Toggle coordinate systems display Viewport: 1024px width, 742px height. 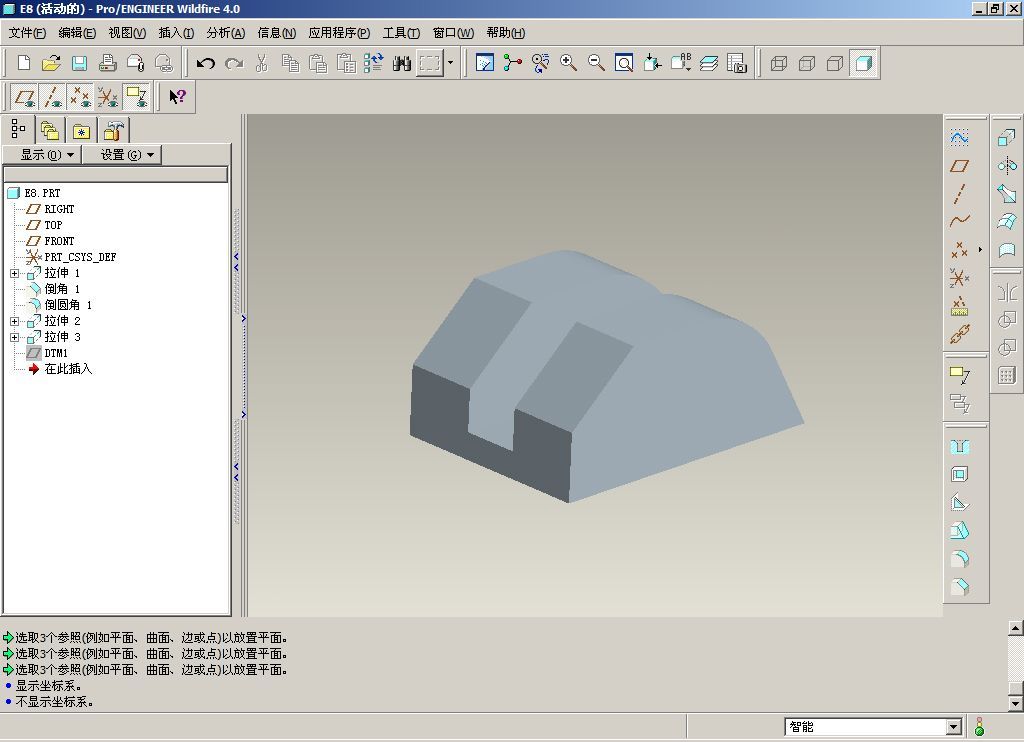pos(108,97)
